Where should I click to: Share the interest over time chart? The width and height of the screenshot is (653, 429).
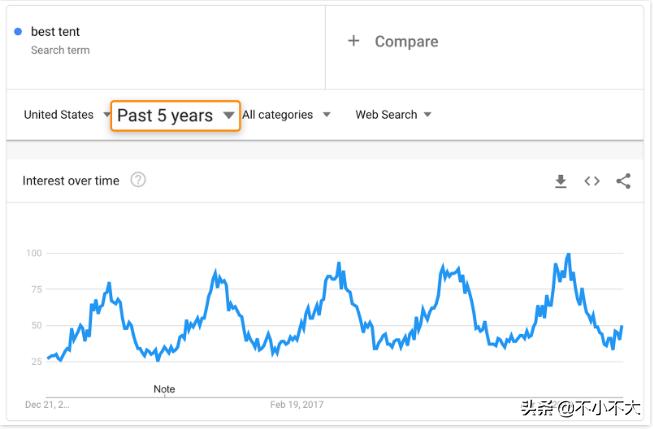[623, 181]
